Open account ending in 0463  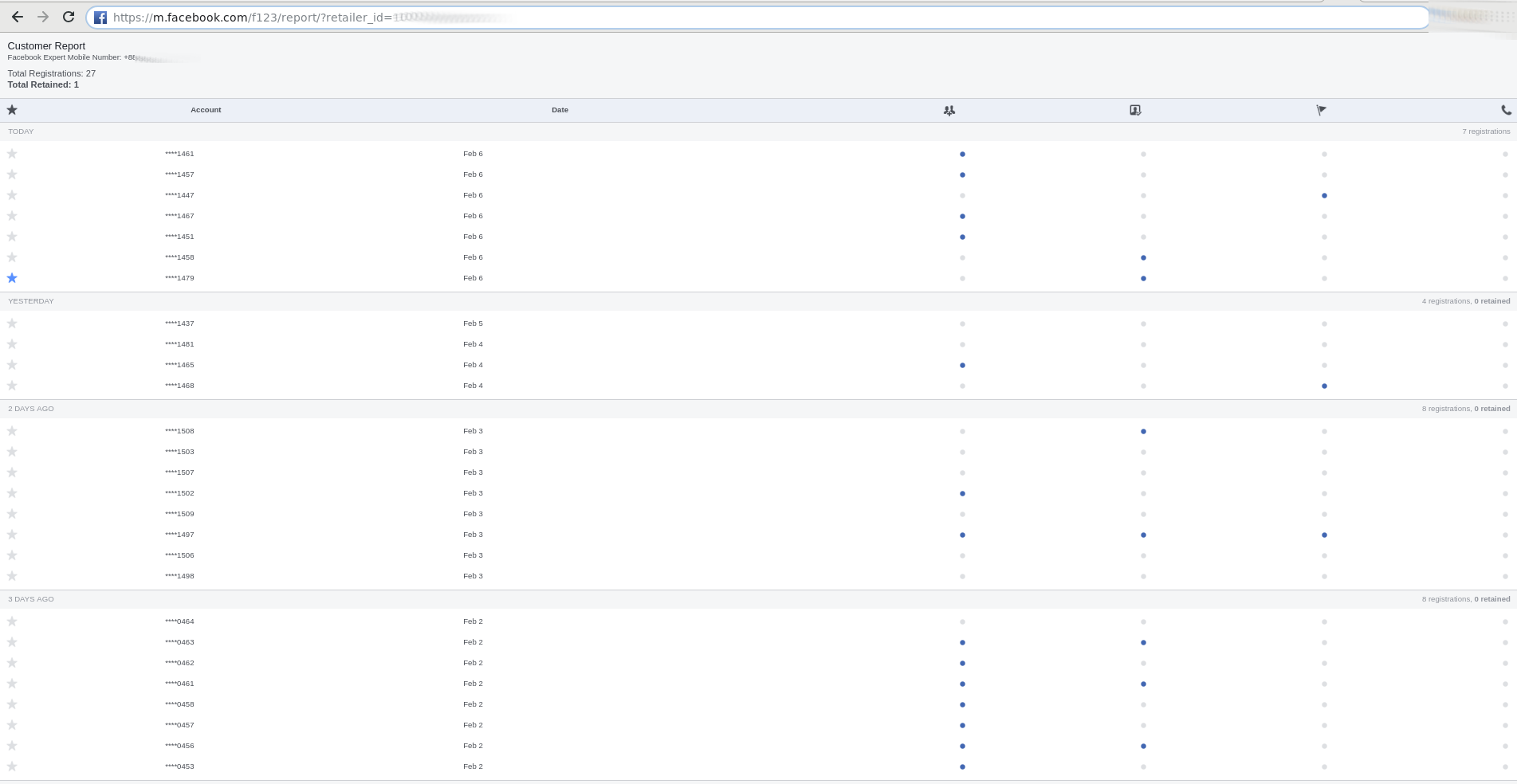179,642
